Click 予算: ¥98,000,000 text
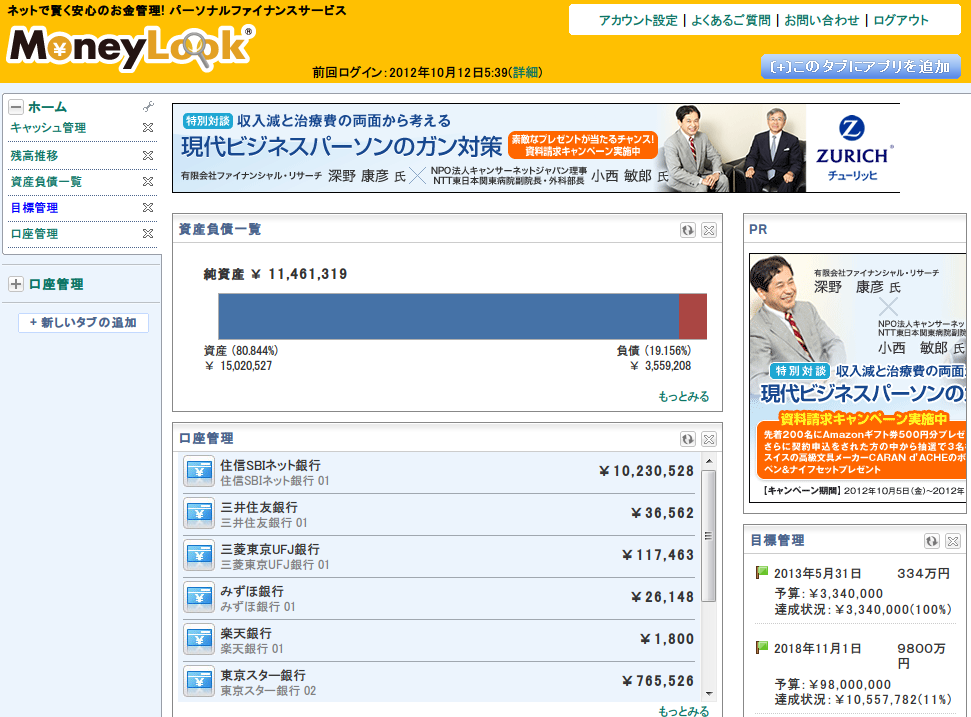 [833, 685]
